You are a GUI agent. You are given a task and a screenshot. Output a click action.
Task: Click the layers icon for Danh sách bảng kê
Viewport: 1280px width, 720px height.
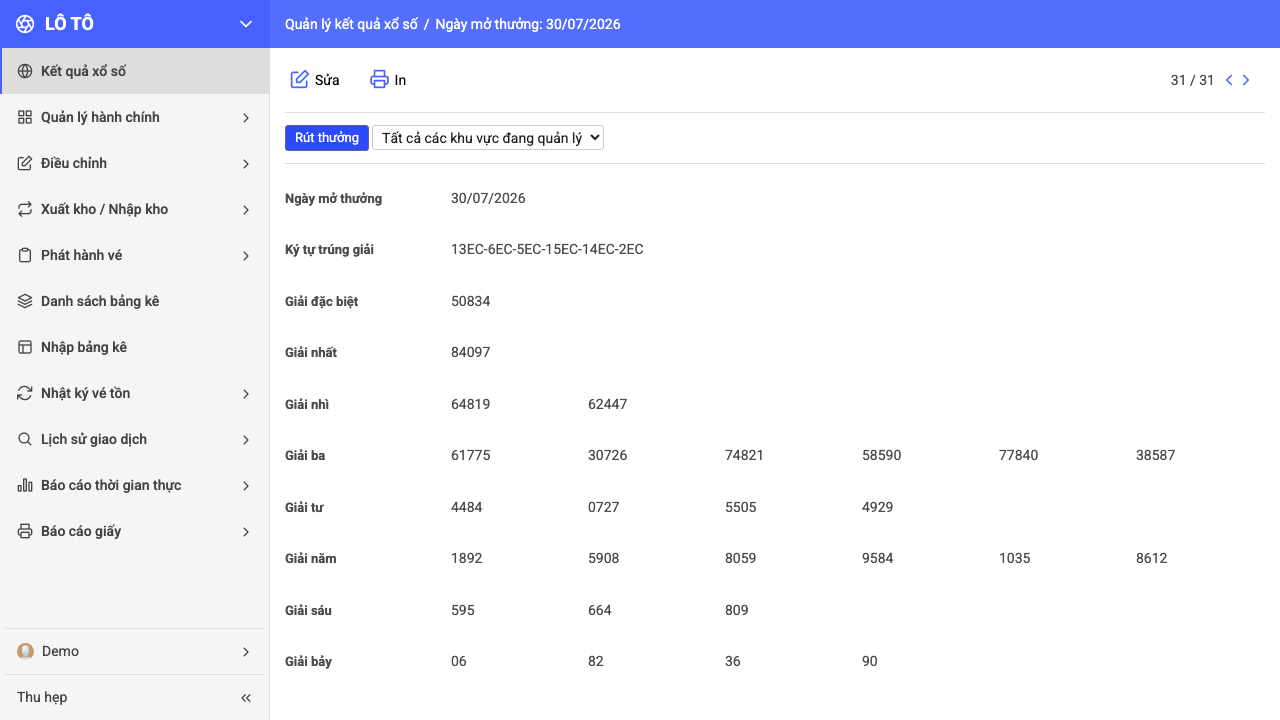25,302
